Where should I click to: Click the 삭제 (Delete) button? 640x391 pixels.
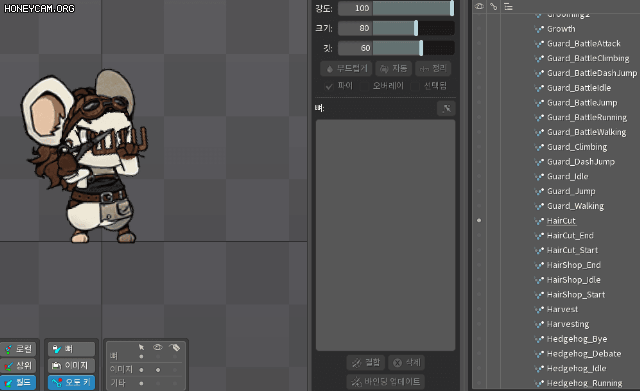pos(407,362)
